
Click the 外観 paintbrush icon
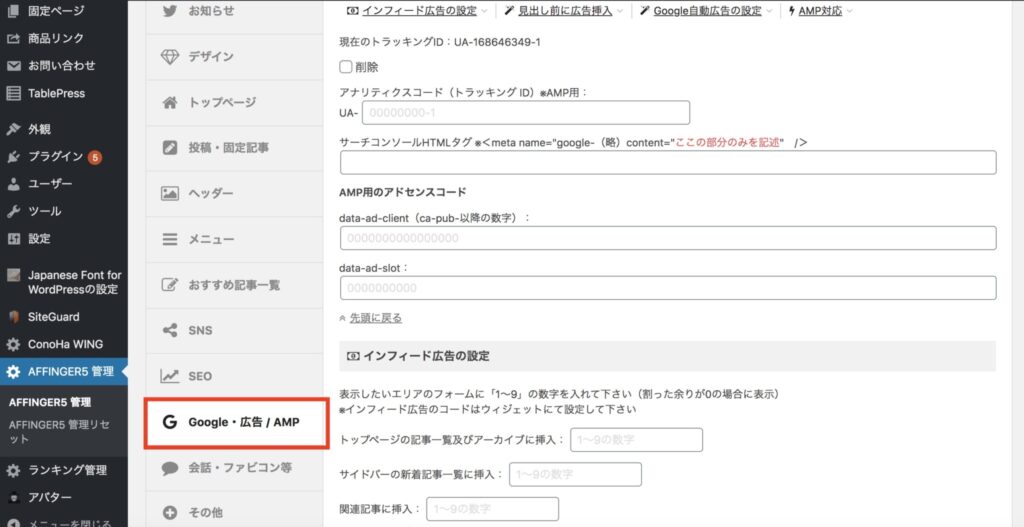13,129
